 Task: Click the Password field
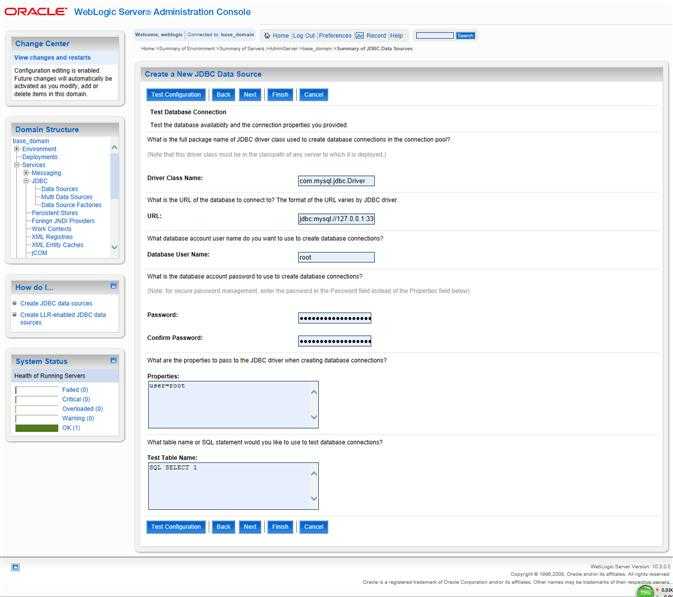click(335, 318)
